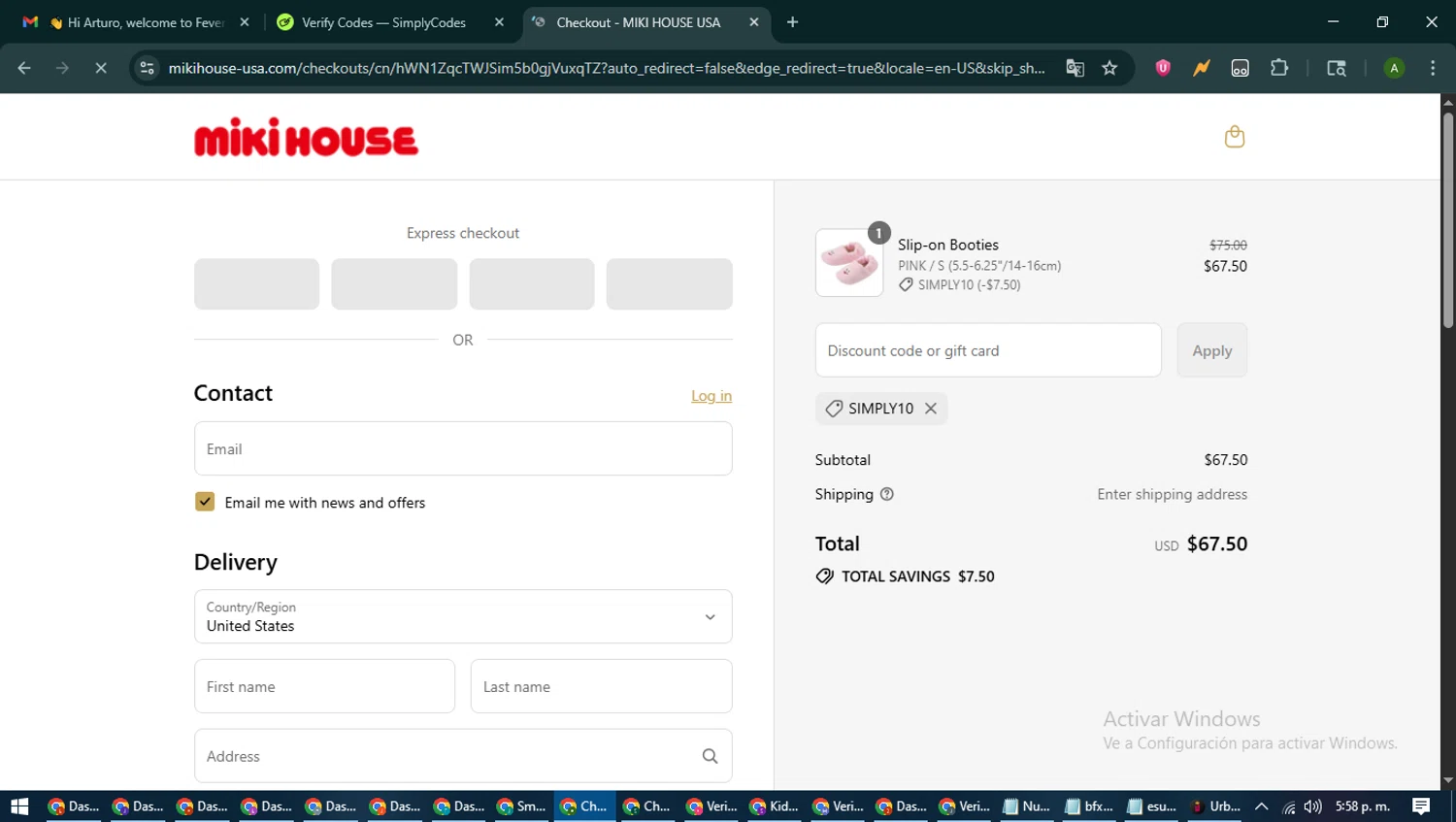Click the MIKI HOUSE logo
Screen dimensions: 1456x822
[306, 137]
